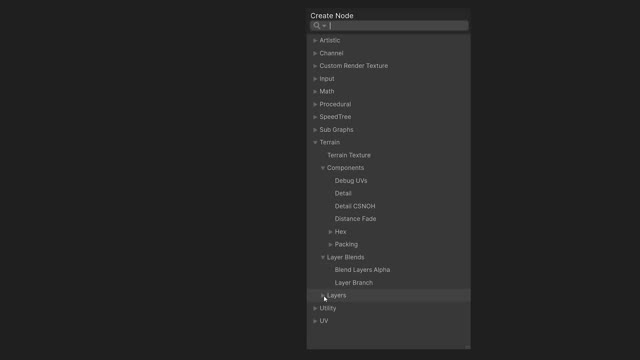This screenshot has width=640, height=360.
Task: Click the Custom Render Texture label
Action: [x=353, y=66]
